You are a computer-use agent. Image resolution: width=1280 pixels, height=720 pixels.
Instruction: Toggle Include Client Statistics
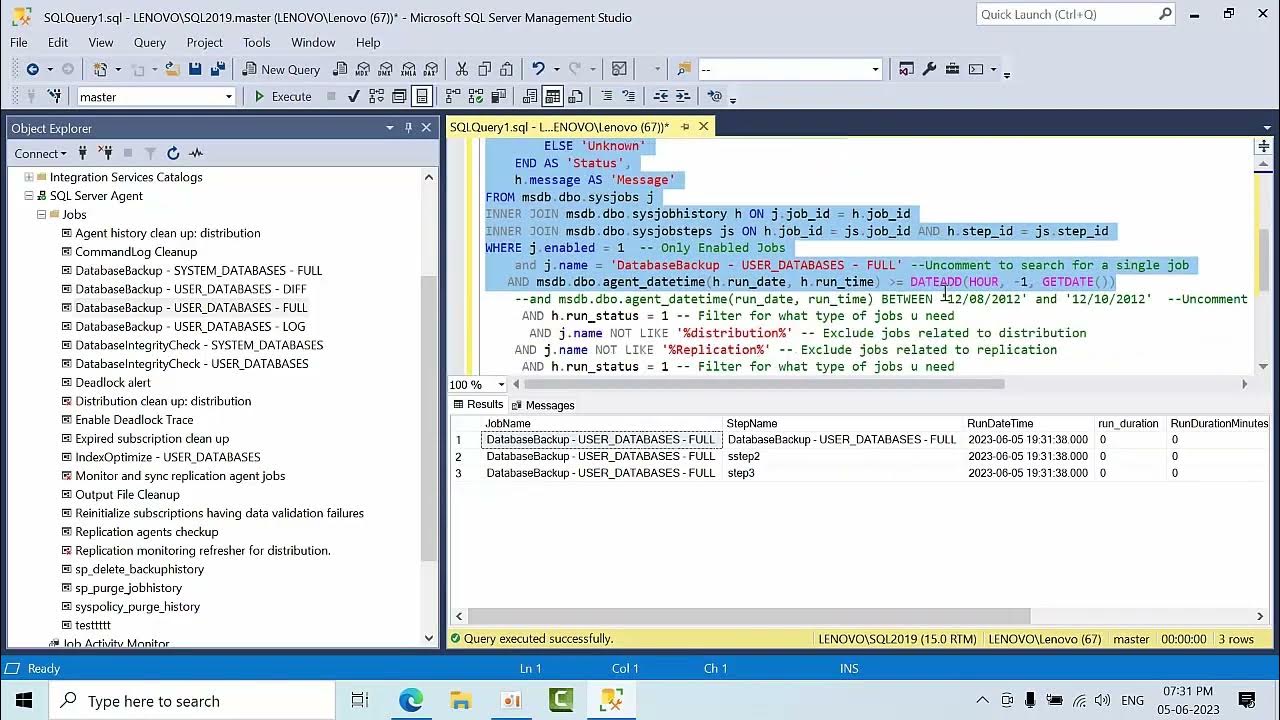[x=498, y=96]
